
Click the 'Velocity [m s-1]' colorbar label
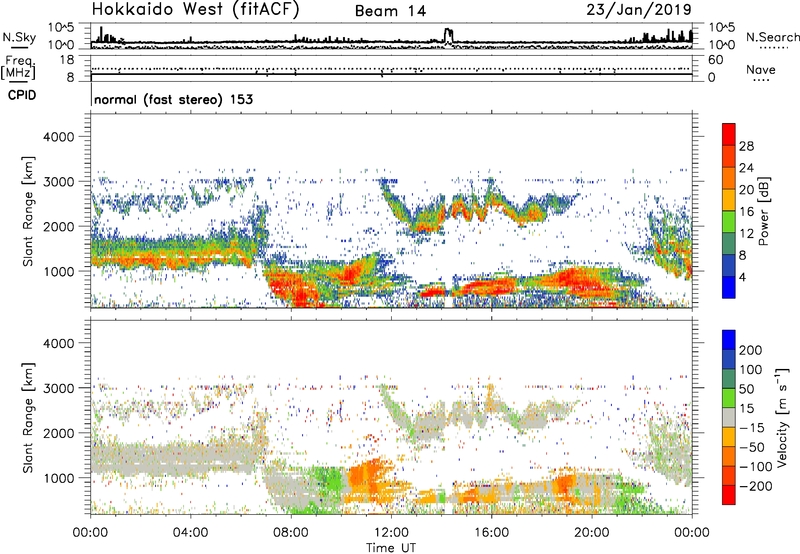point(782,417)
